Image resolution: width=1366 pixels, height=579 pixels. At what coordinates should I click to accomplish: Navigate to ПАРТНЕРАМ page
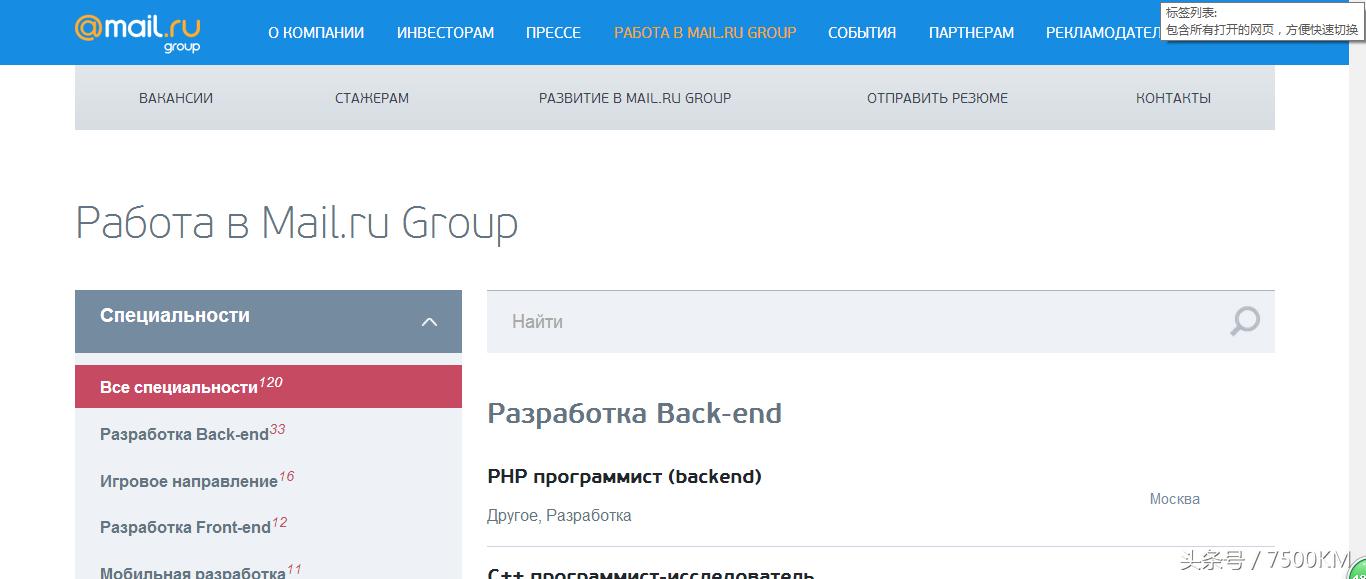[x=971, y=33]
